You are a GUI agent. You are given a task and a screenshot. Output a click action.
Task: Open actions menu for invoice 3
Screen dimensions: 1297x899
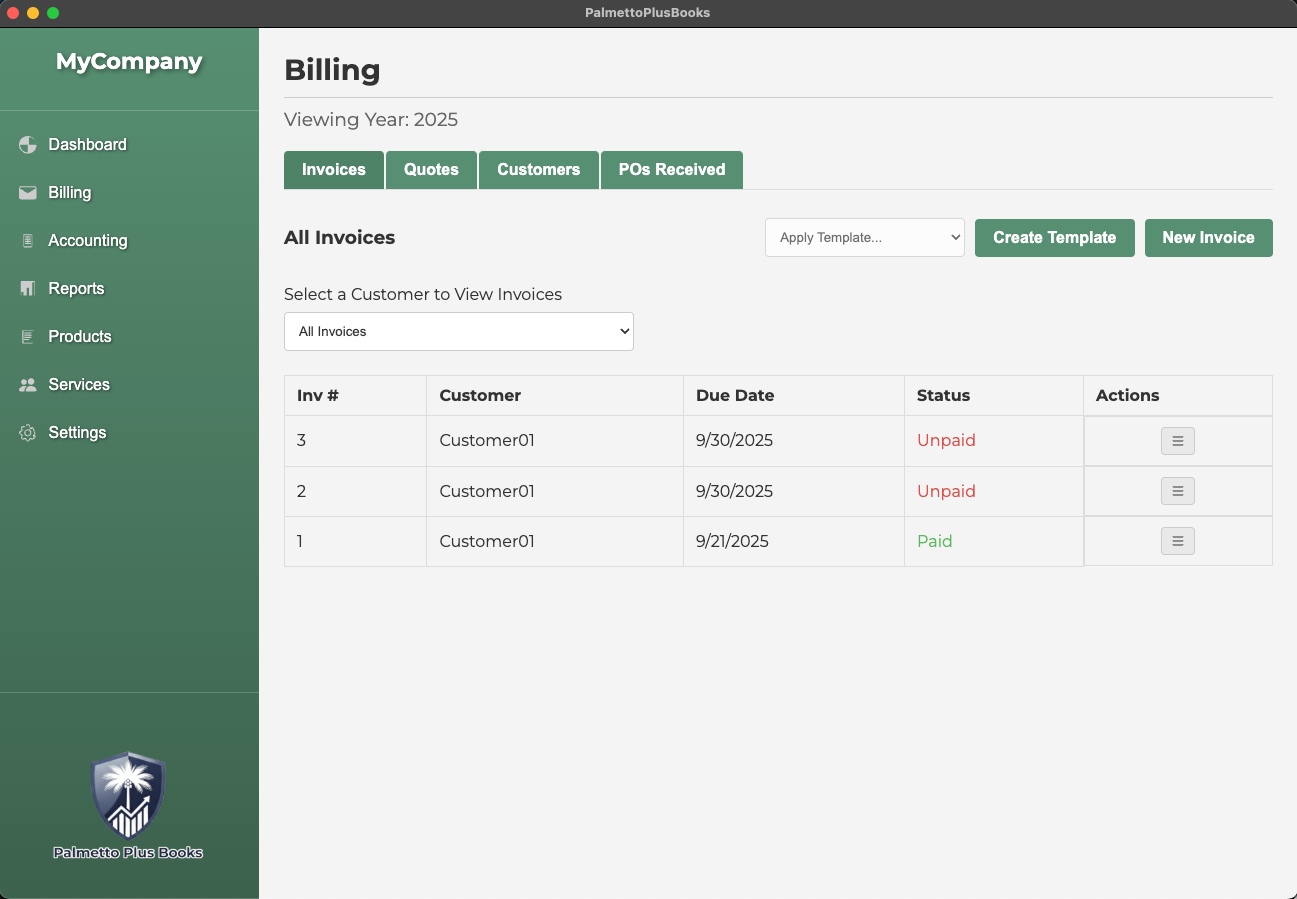pyautogui.click(x=1177, y=441)
